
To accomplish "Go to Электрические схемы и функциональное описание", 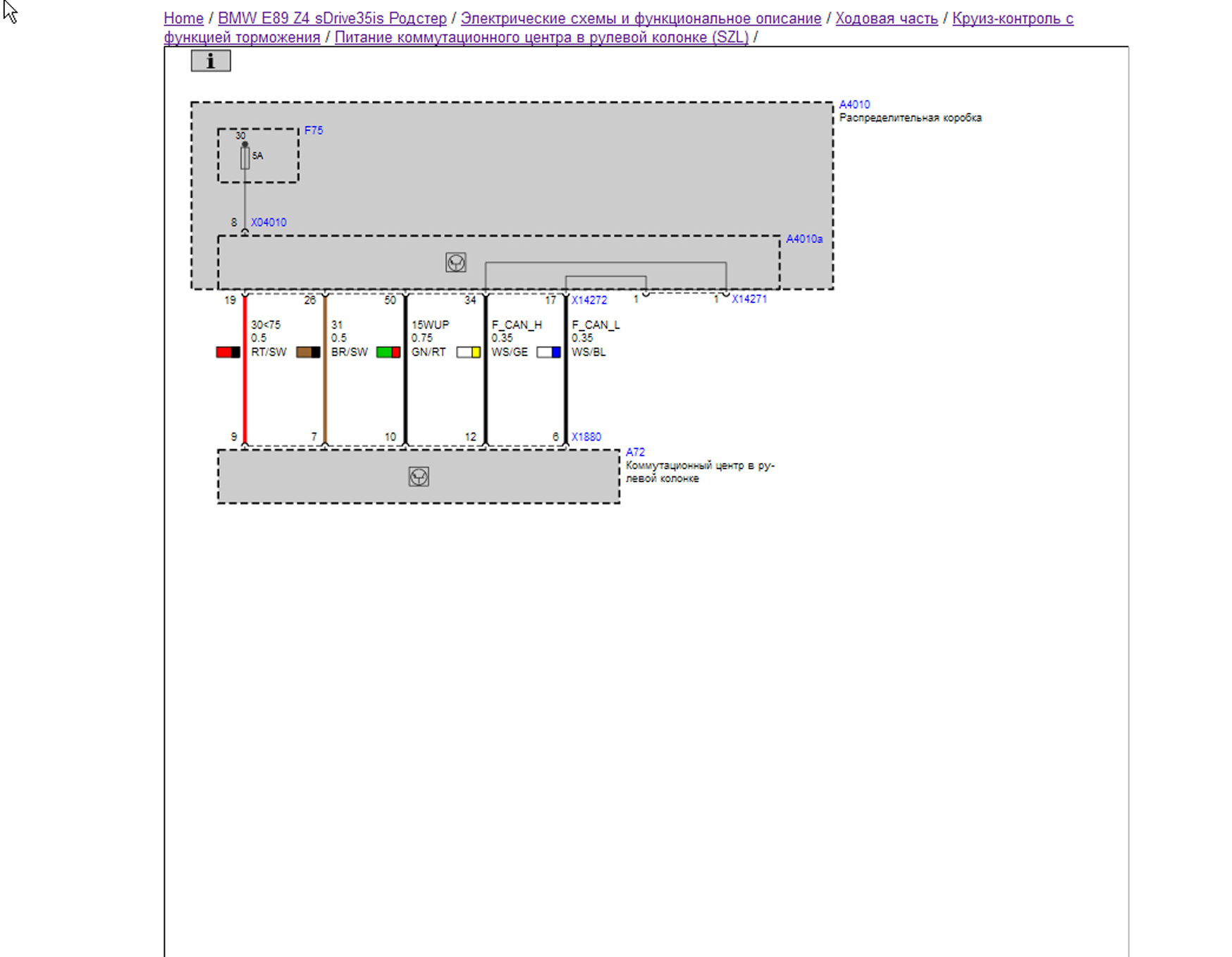I will 641,18.
